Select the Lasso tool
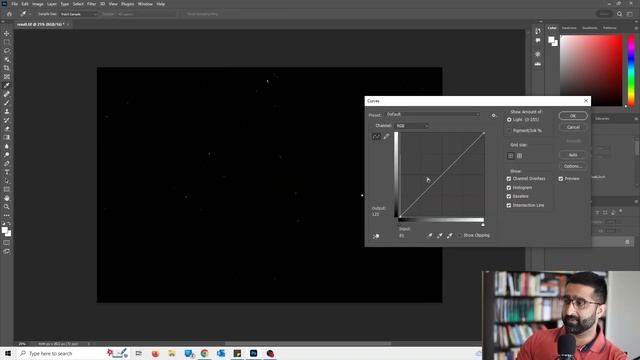The height and width of the screenshot is (360, 640). pyautogui.click(x=7, y=51)
